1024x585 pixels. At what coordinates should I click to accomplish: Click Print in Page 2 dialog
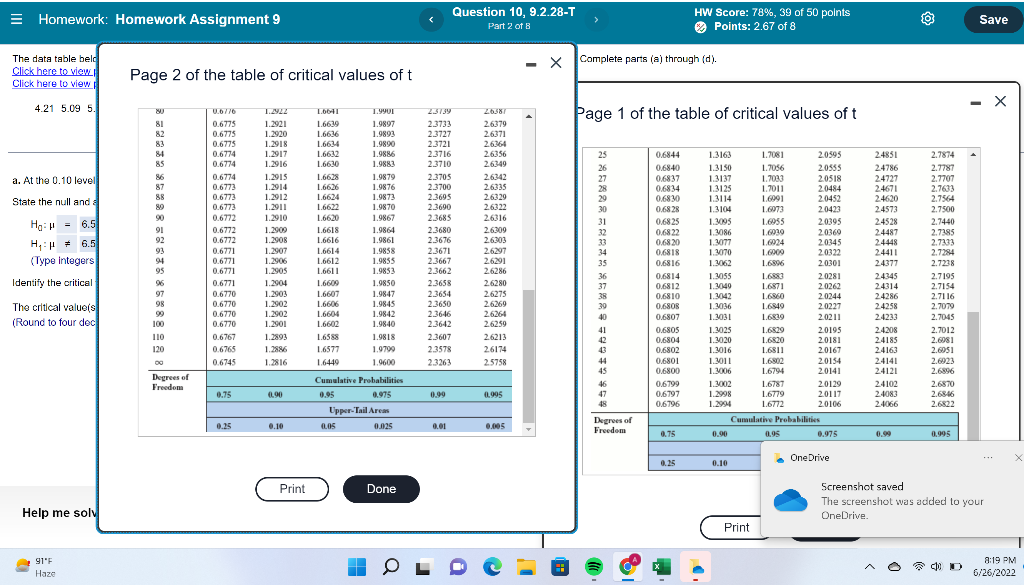pos(292,489)
